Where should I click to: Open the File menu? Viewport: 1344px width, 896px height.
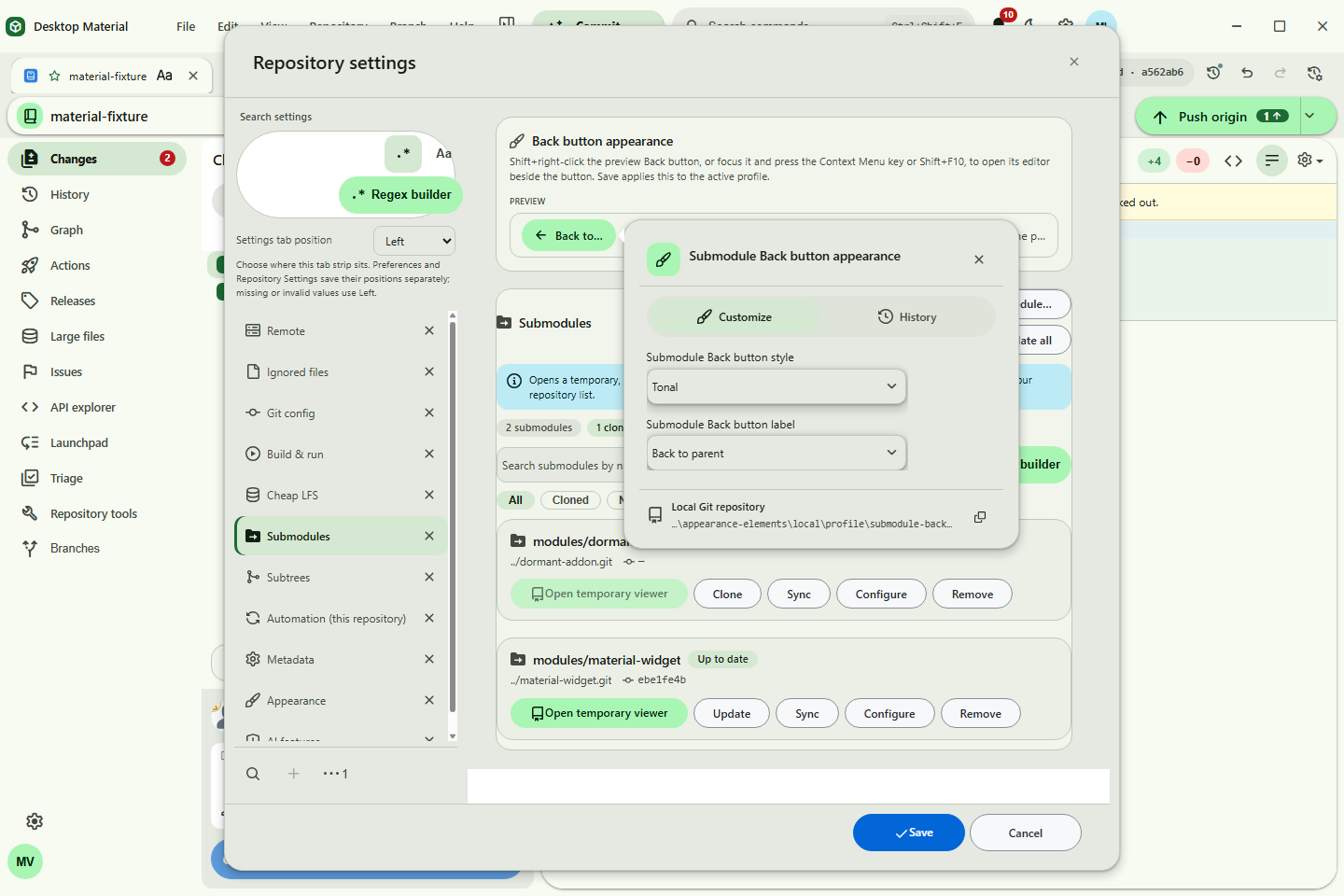coord(186,26)
